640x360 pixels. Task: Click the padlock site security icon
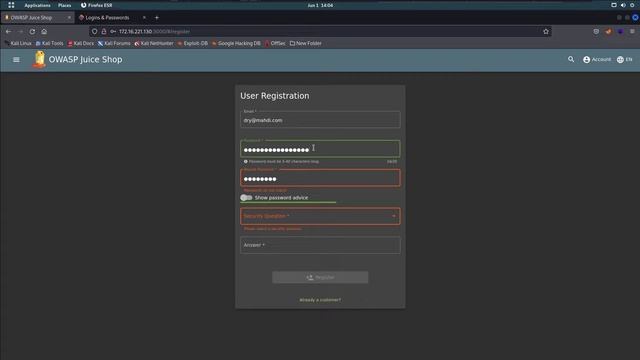pos(104,31)
